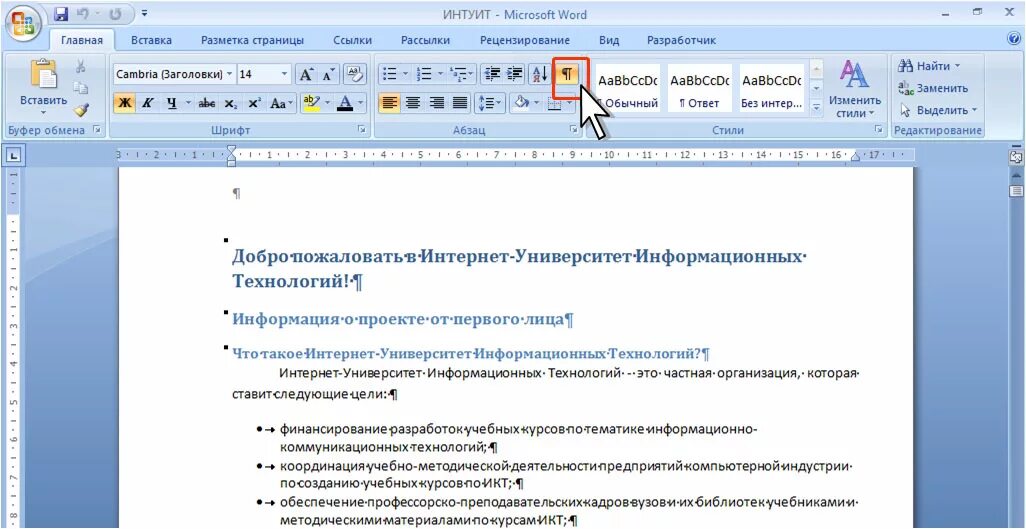The width and height of the screenshot is (1026, 529).
Task: Click the Change Styles large A icon
Action: [854, 75]
